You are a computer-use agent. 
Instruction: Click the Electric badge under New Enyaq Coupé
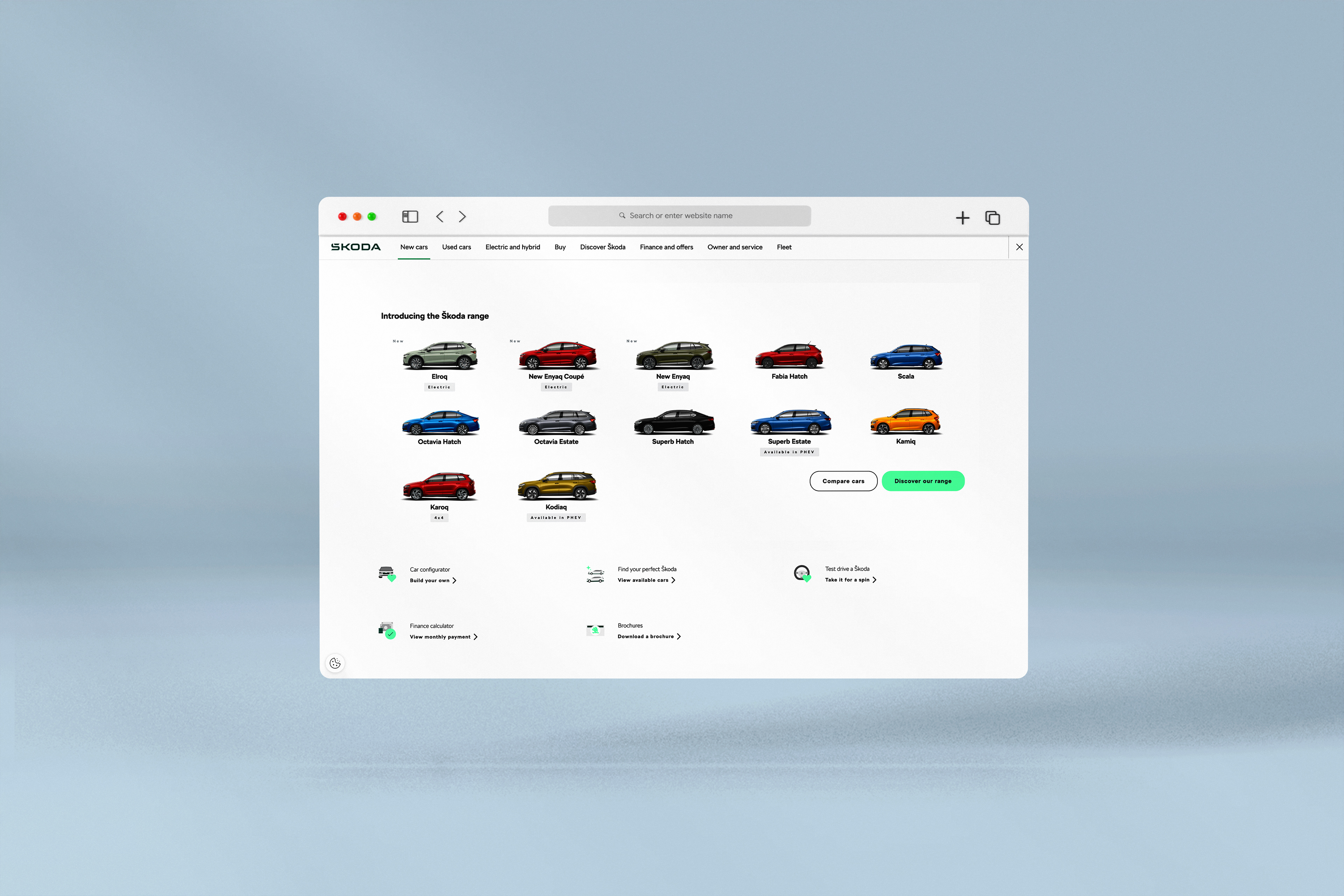point(556,387)
